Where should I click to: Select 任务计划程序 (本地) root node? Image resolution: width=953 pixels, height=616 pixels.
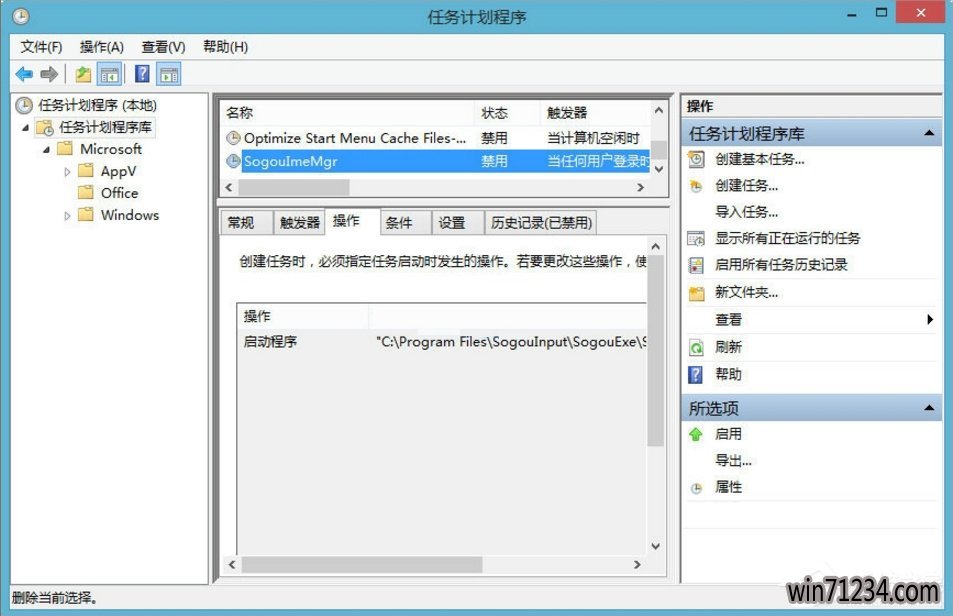click(97, 105)
